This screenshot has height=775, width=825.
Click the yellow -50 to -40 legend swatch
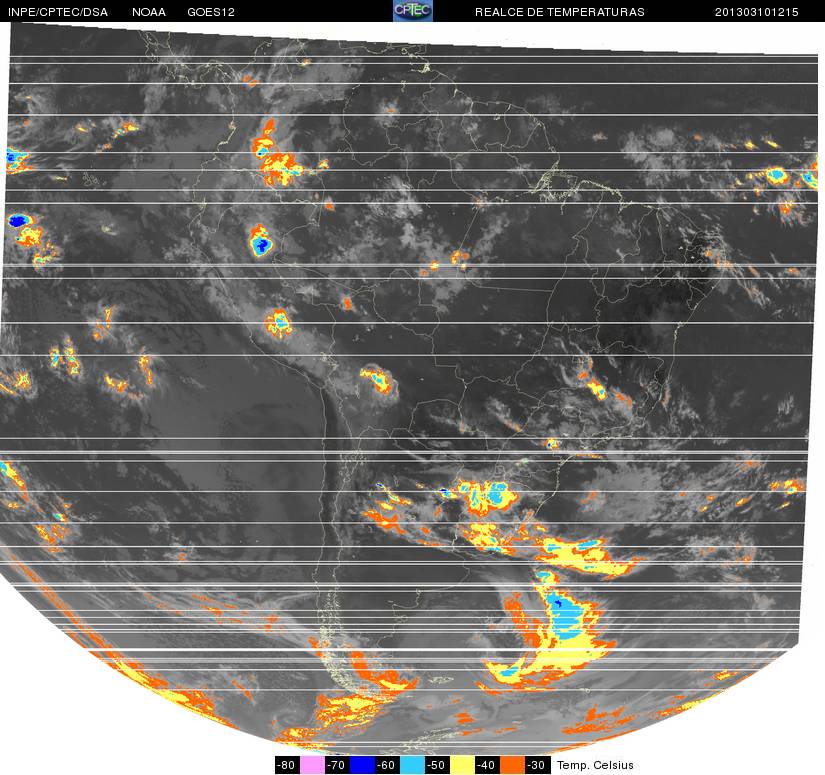pyautogui.click(x=462, y=765)
